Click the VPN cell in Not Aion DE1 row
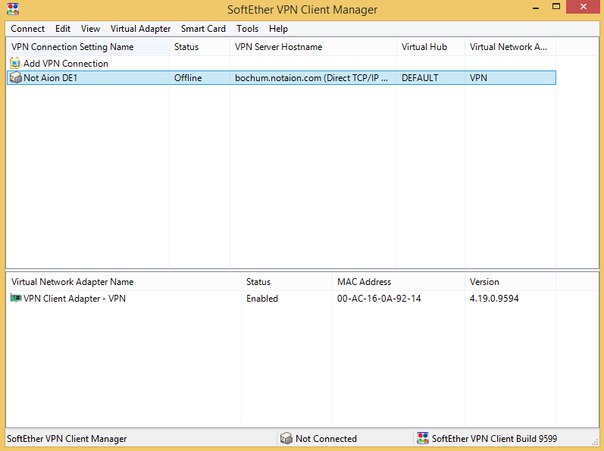The height and width of the screenshot is (451, 604). click(x=478, y=78)
